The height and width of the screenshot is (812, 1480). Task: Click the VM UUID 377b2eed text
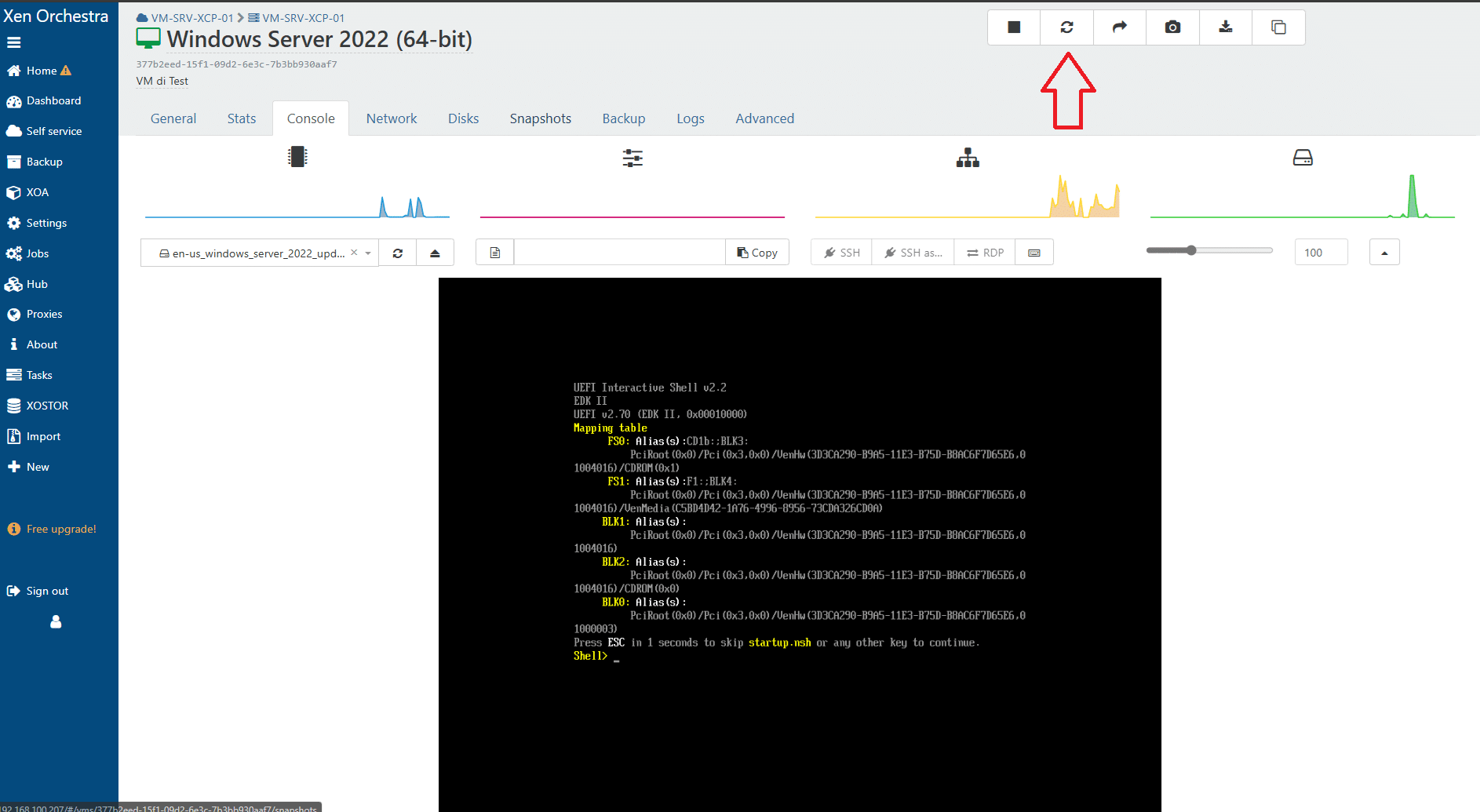click(x=236, y=64)
